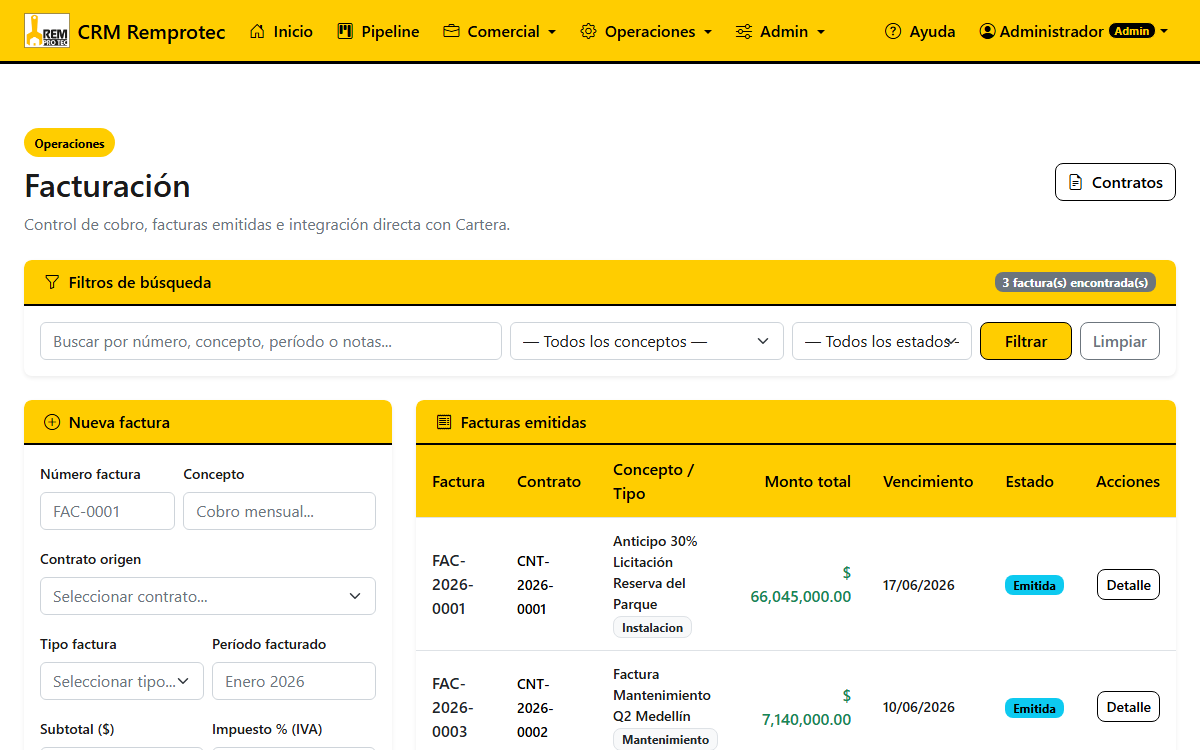
Task: Click the Concepto input field
Action: 280,511
